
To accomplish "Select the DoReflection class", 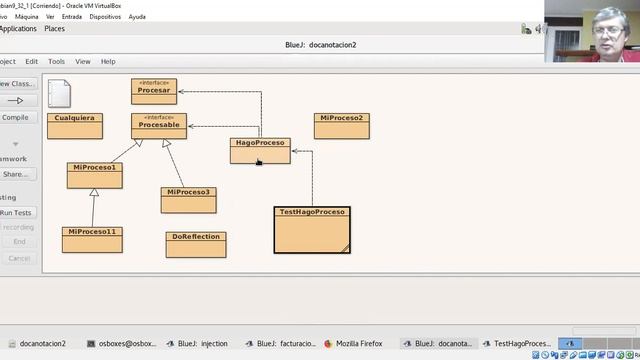I will tap(196, 245).
